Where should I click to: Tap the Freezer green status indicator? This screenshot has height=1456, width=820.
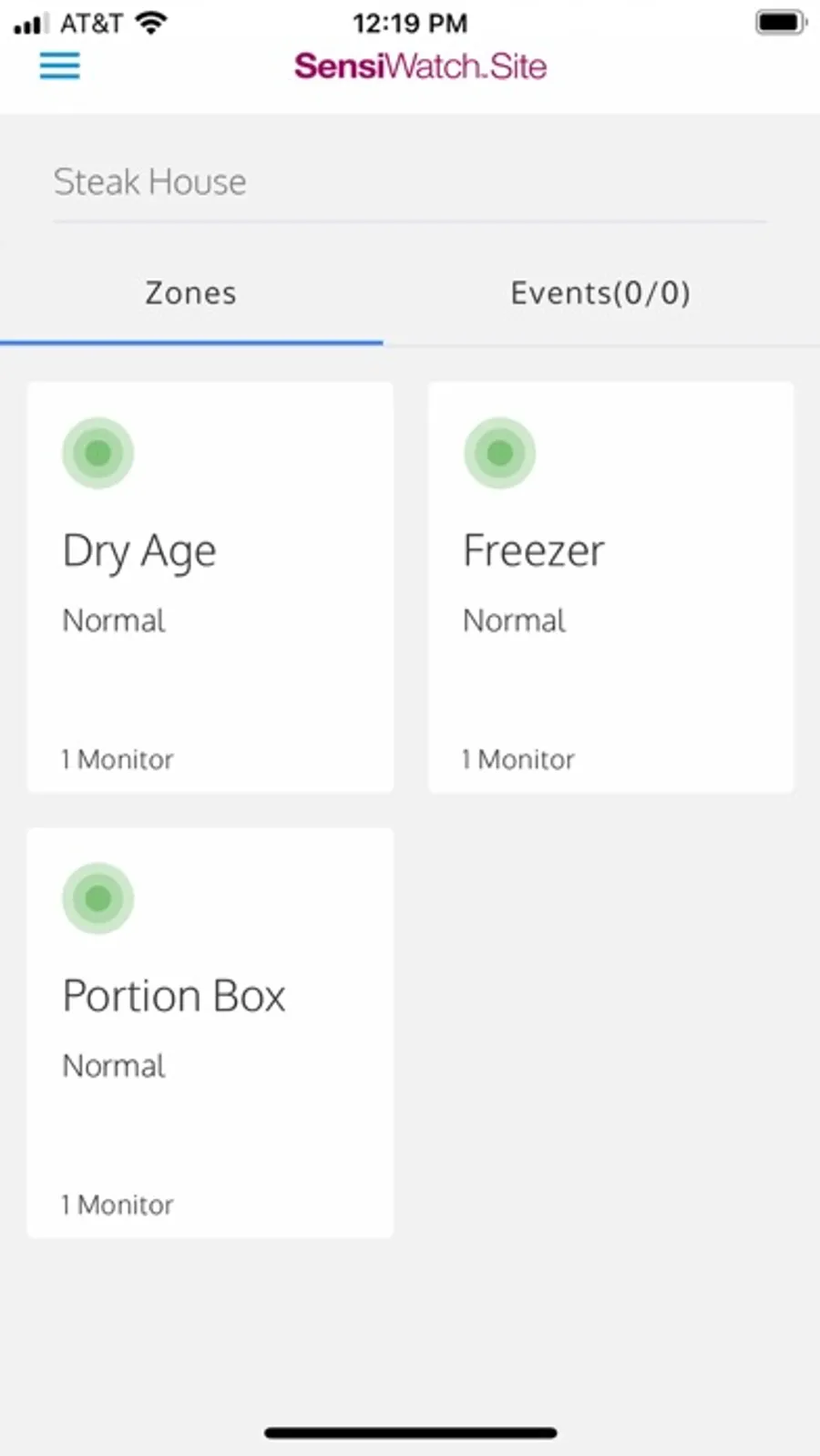click(499, 453)
